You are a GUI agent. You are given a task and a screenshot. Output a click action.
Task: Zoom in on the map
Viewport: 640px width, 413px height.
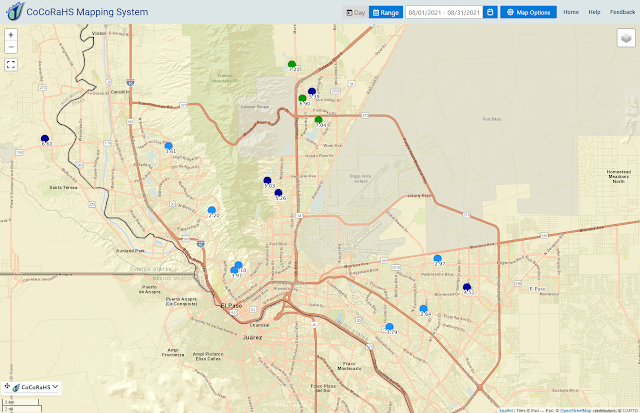[11, 35]
